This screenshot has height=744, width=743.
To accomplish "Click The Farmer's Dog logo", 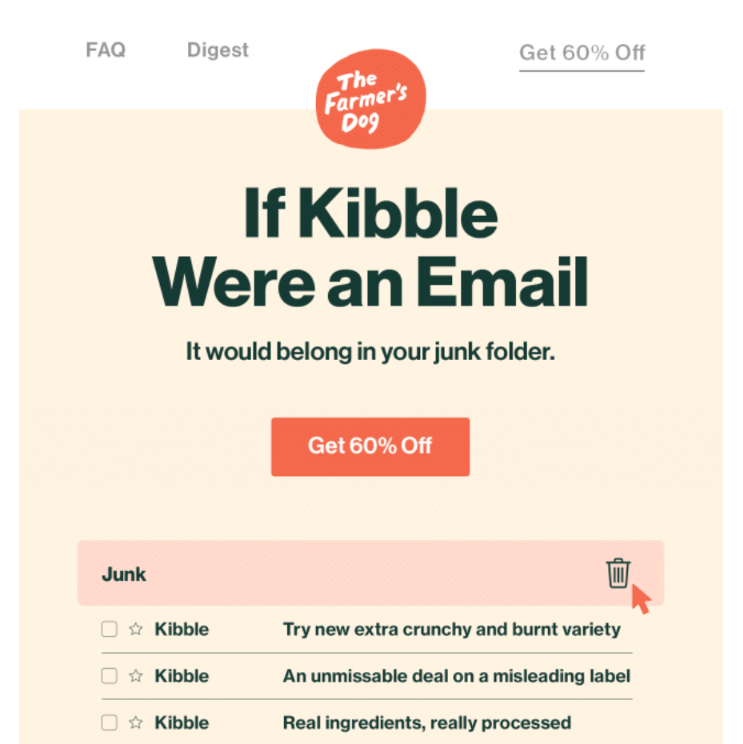I will coord(370,102).
